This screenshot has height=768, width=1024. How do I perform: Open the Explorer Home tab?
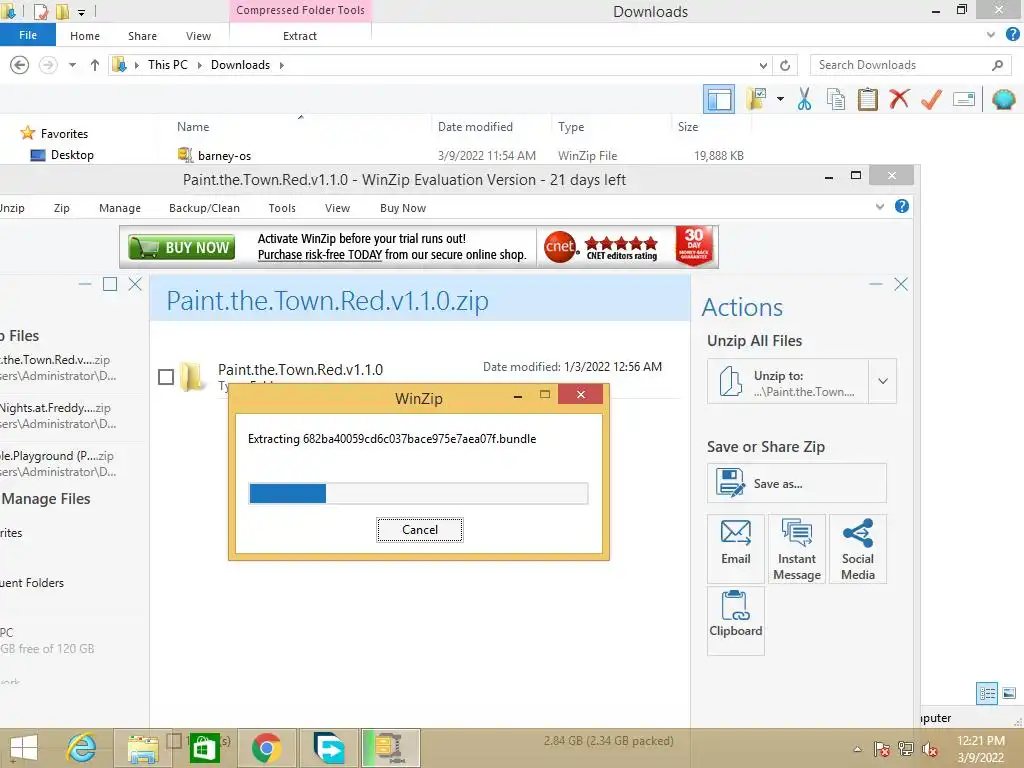coord(85,36)
